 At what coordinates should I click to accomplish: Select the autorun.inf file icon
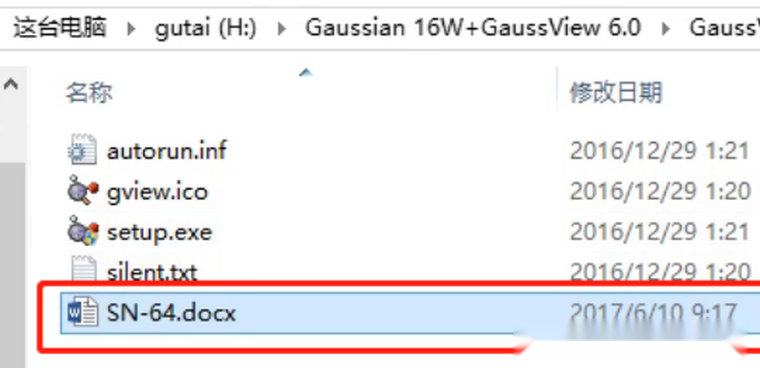(x=82, y=150)
